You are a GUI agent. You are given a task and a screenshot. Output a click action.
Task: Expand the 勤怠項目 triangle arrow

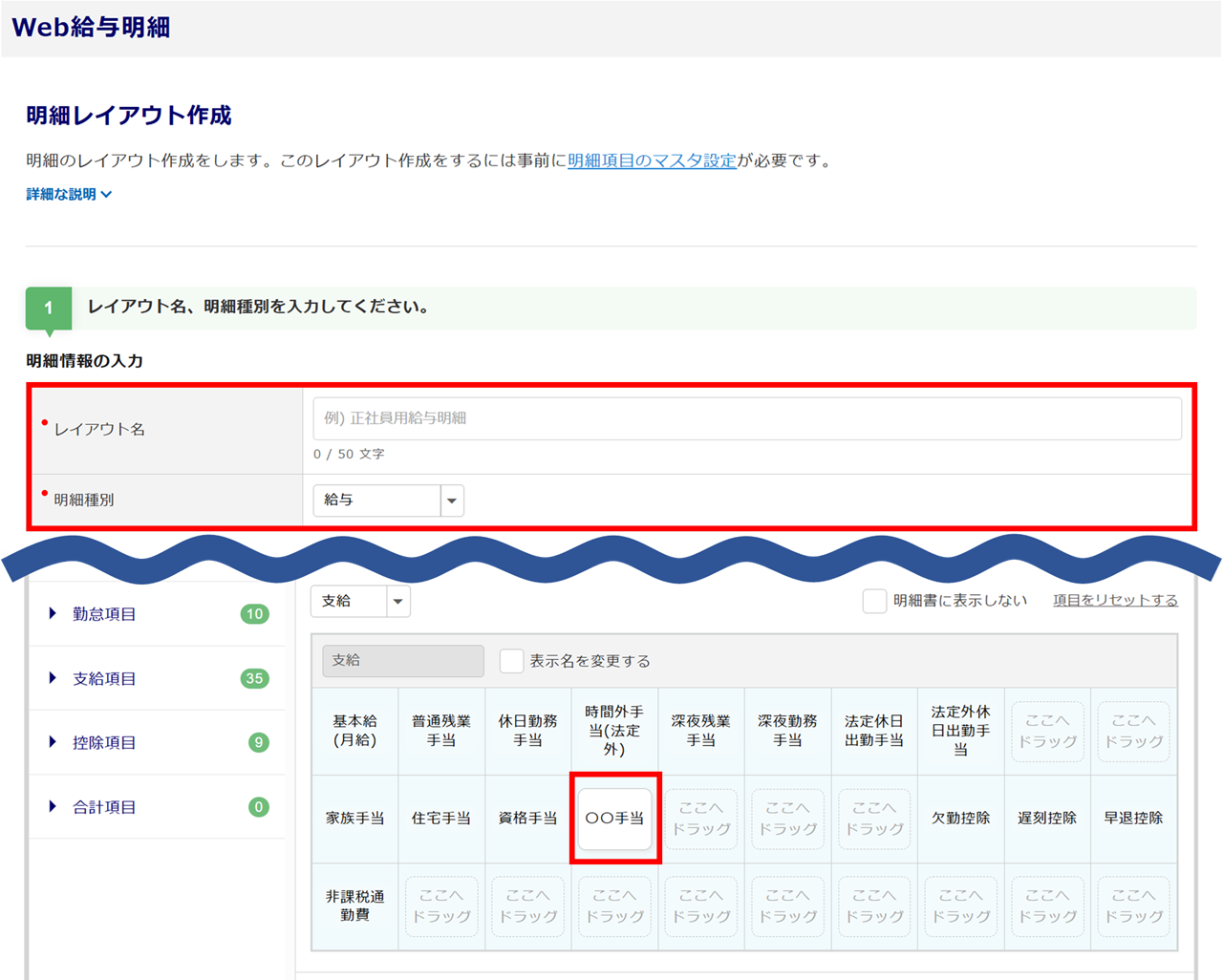(x=53, y=614)
